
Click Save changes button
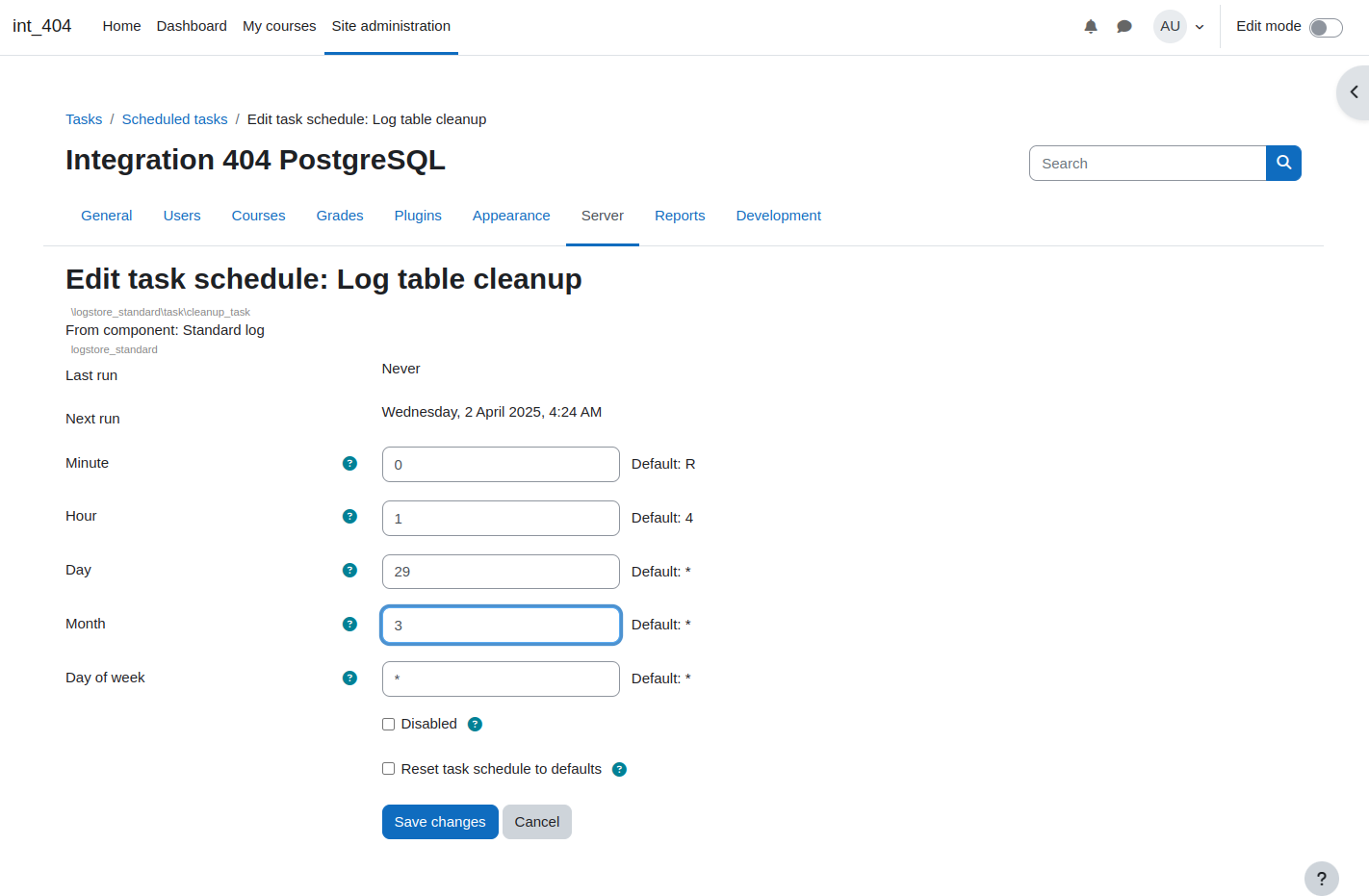[x=440, y=822]
